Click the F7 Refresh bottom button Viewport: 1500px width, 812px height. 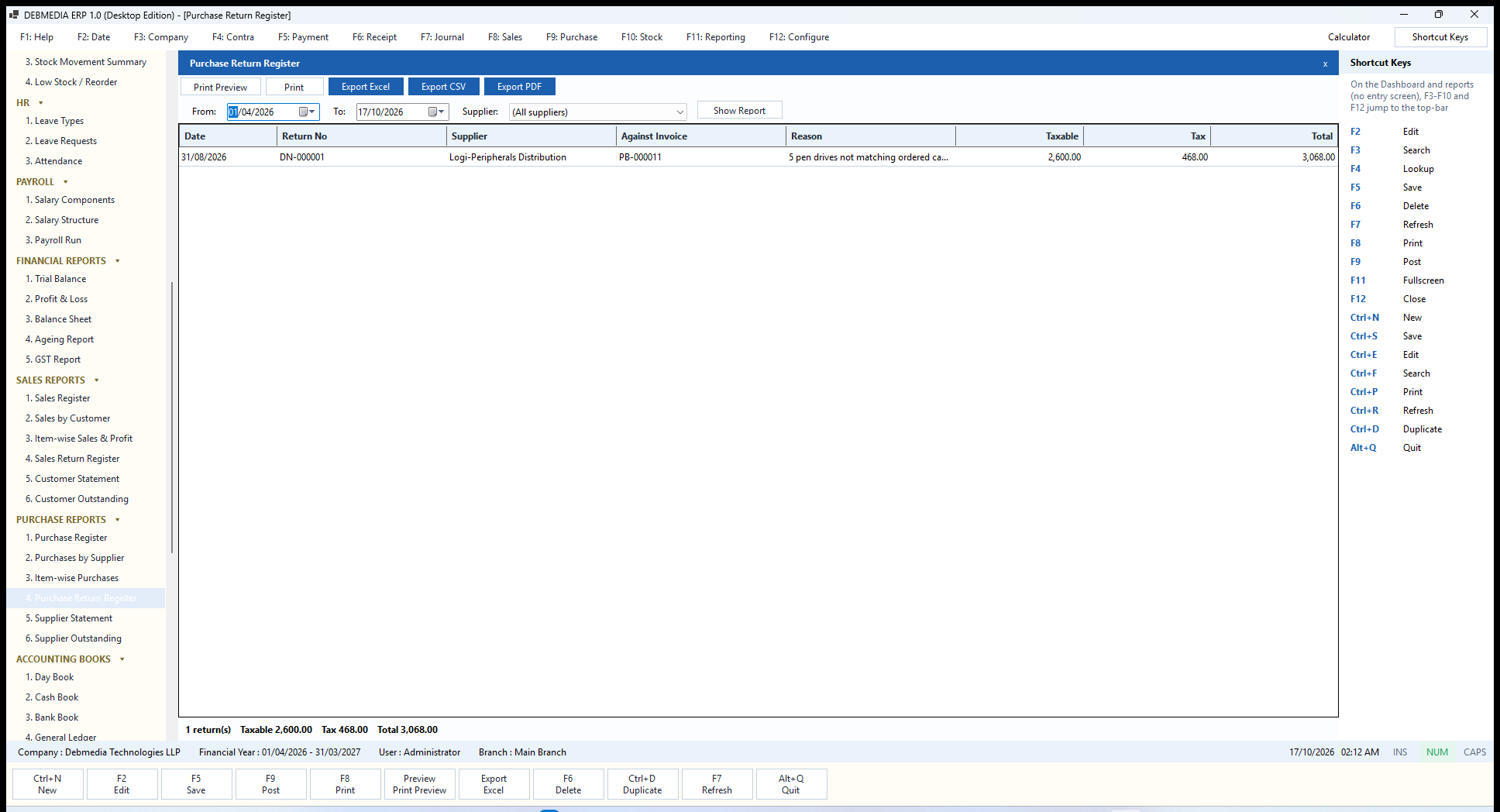pos(717,784)
